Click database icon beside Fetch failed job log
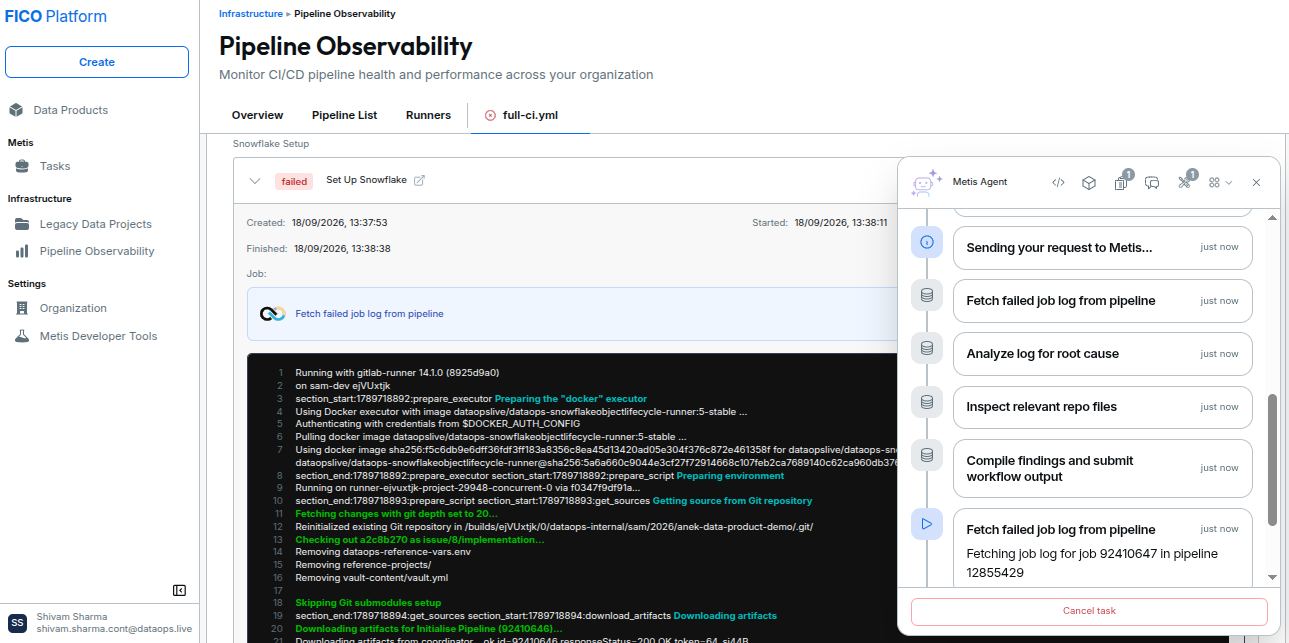Viewport: 1289px width, 643px height. coord(927,294)
